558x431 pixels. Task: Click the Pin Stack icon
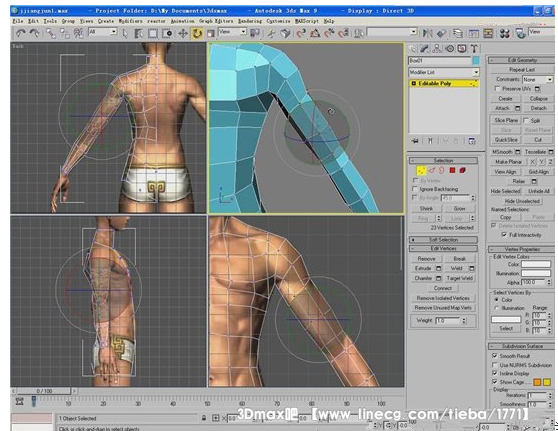tap(415, 141)
